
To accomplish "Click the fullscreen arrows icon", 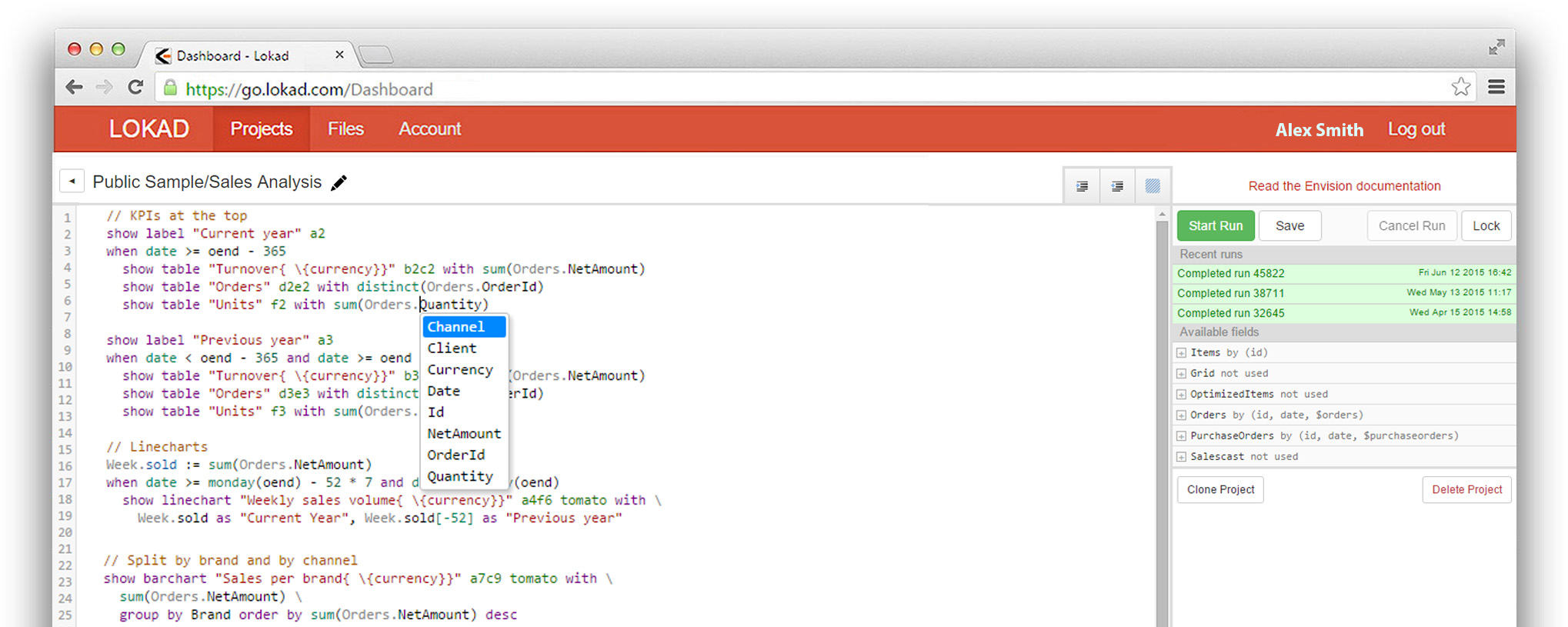I will (1496, 48).
